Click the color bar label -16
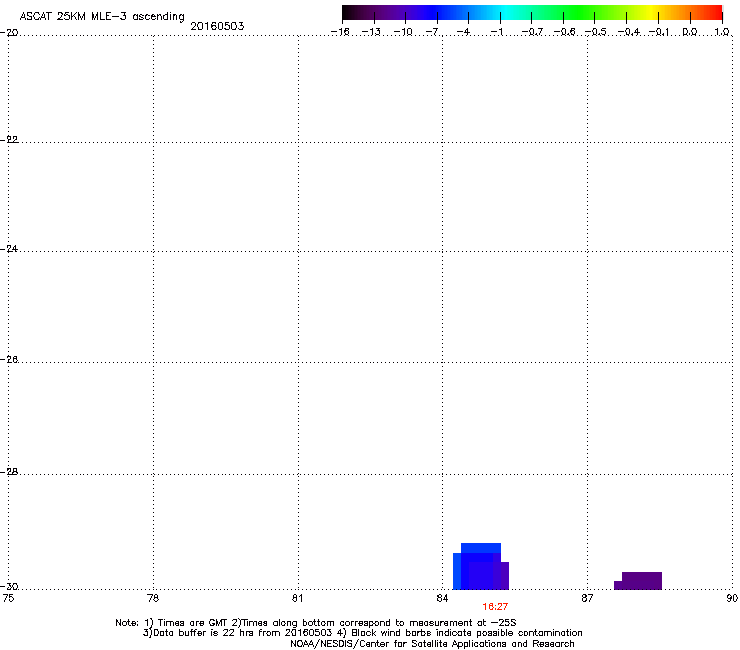Viewport: 740px width, 650px height. pyautogui.click(x=340, y=32)
